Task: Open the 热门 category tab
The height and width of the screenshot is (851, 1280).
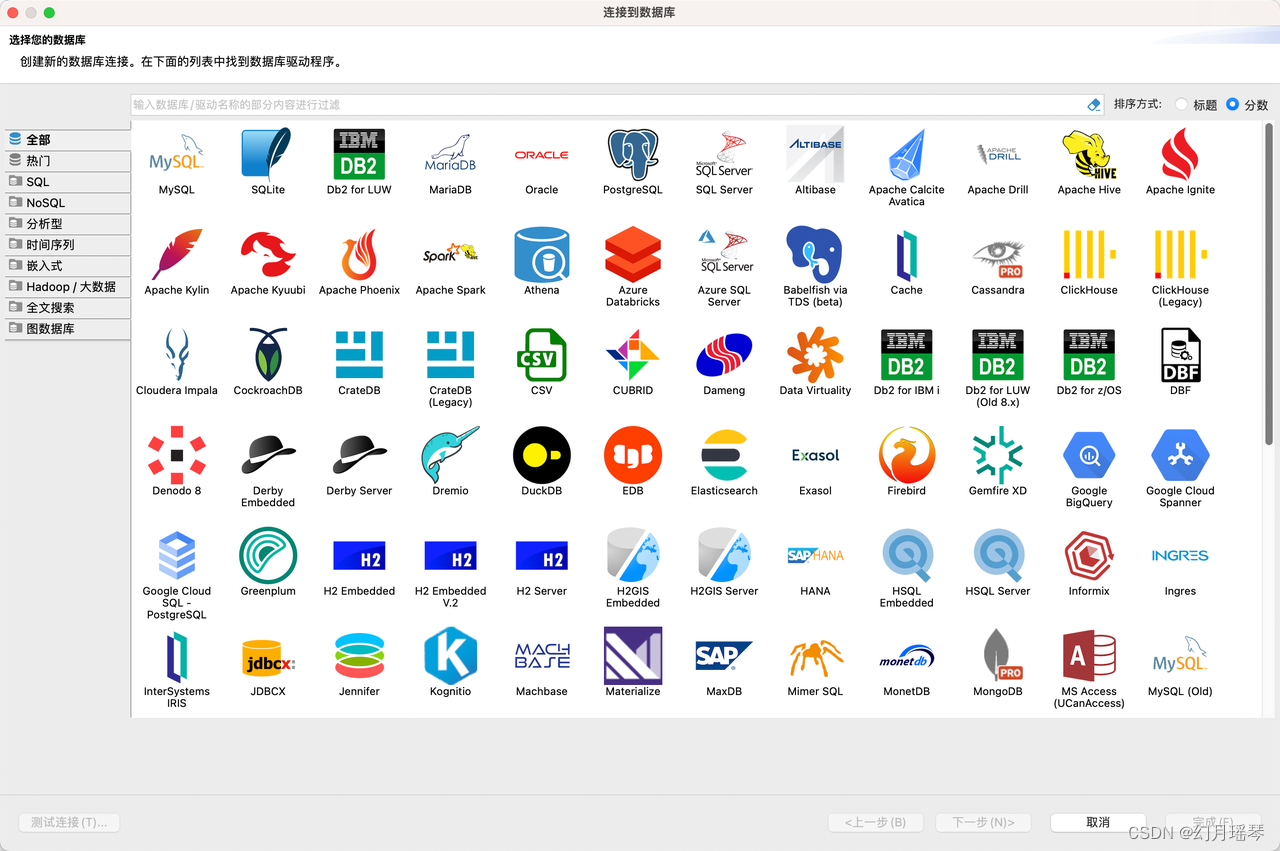Action: (67, 161)
